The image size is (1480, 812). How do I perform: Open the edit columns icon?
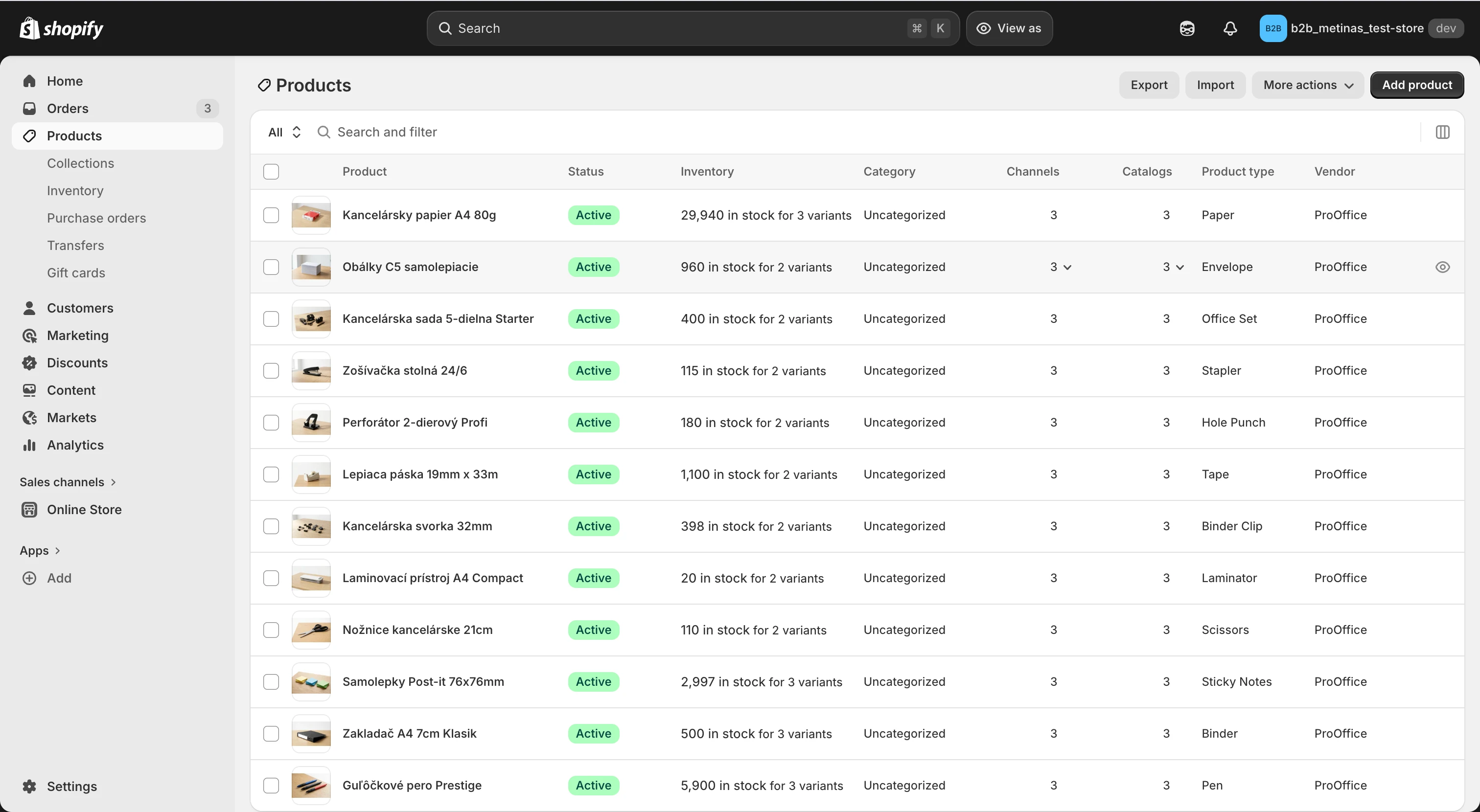pos(1443,132)
